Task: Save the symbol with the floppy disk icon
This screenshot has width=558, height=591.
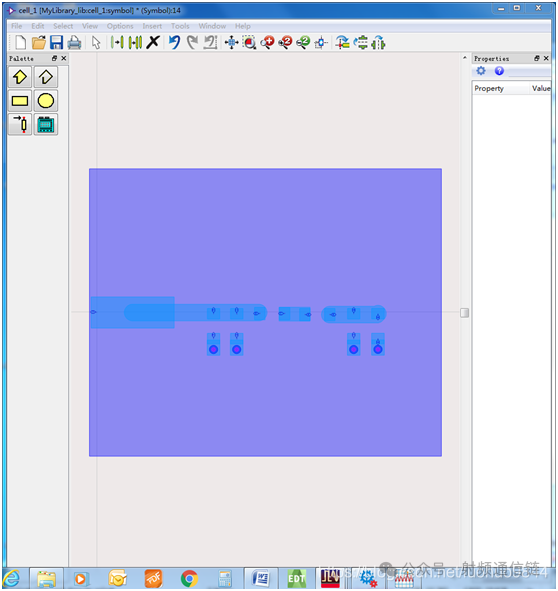Action: tap(57, 43)
